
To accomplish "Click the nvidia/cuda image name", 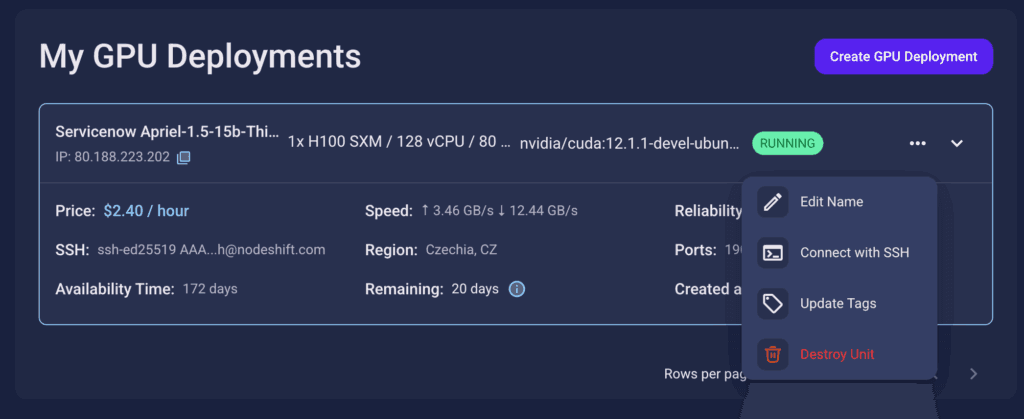I will (x=629, y=143).
